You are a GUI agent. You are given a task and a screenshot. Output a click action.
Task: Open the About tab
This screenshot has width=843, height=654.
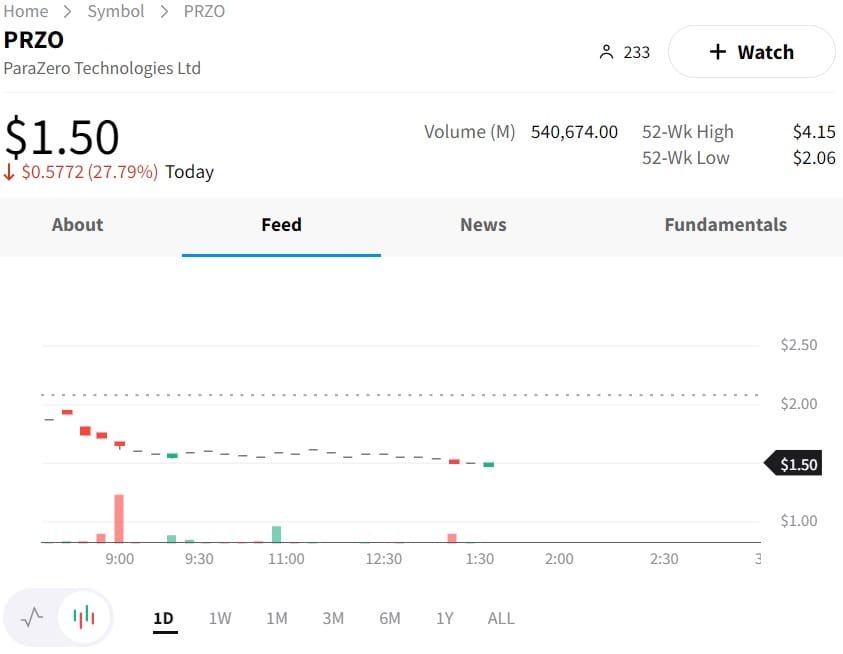(x=77, y=225)
